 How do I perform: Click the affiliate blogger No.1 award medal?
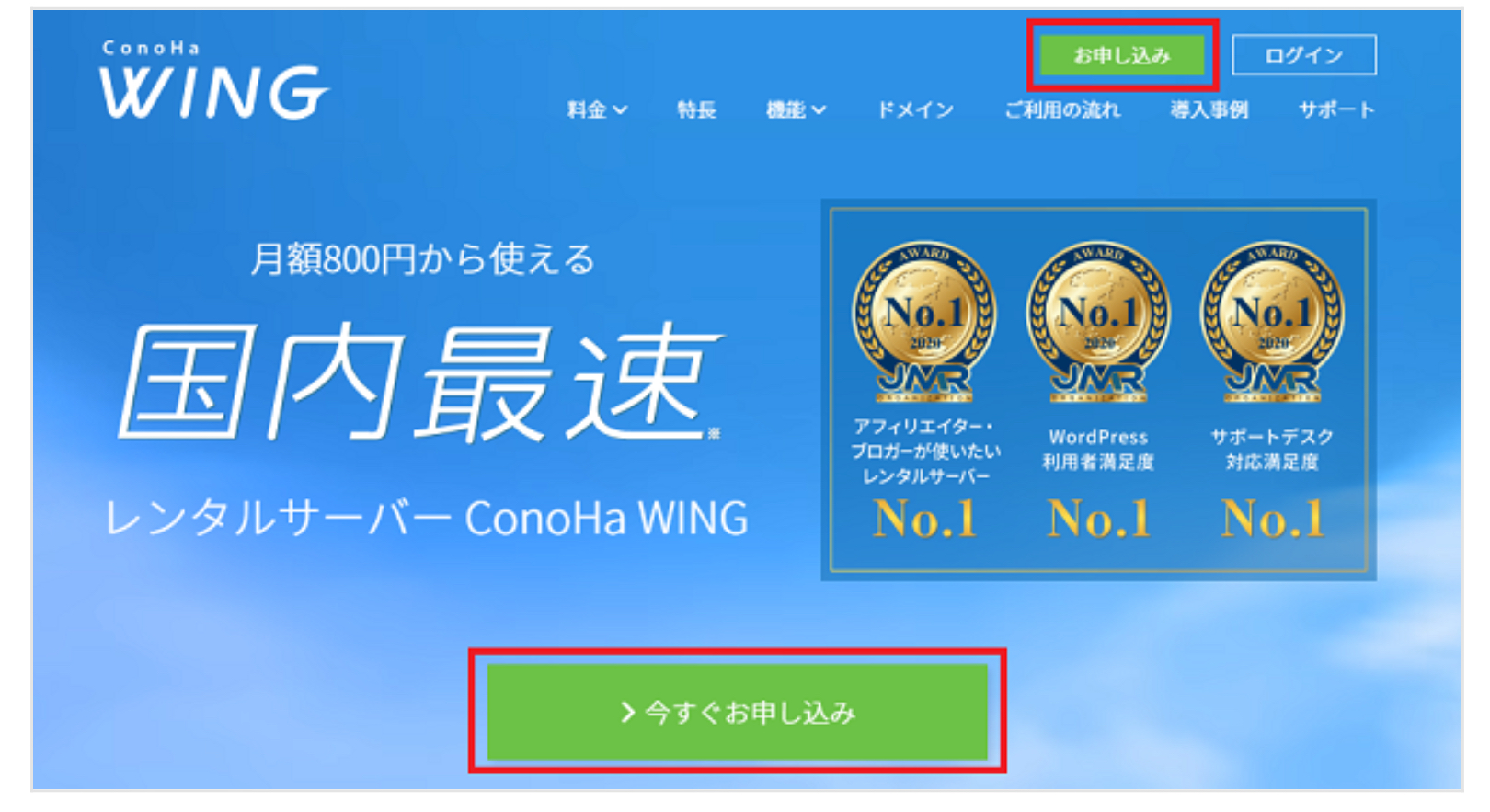tap(924, 322)
